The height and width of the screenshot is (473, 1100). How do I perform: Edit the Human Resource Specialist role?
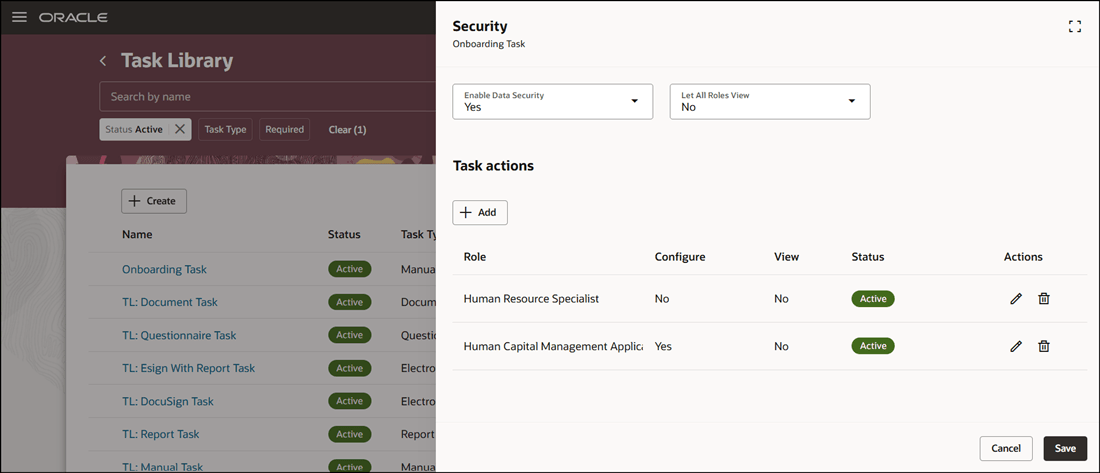pos(1016,299)
